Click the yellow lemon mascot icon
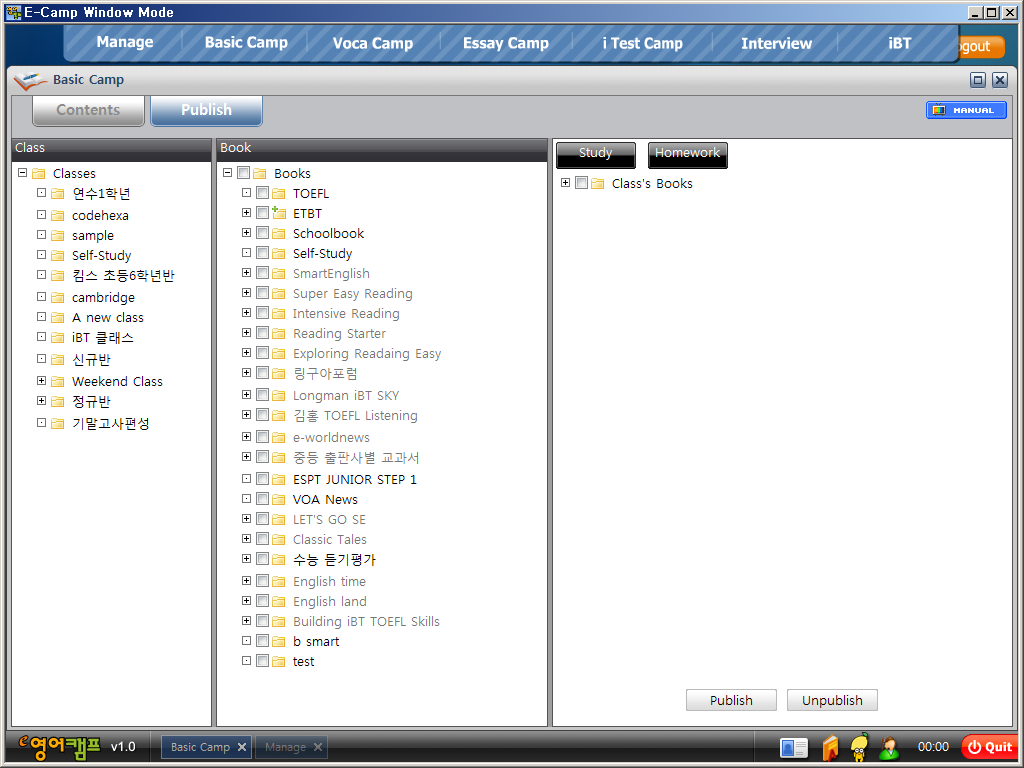Image resolution: width=1024 pixels, height=768 pixels. (859, 747)
